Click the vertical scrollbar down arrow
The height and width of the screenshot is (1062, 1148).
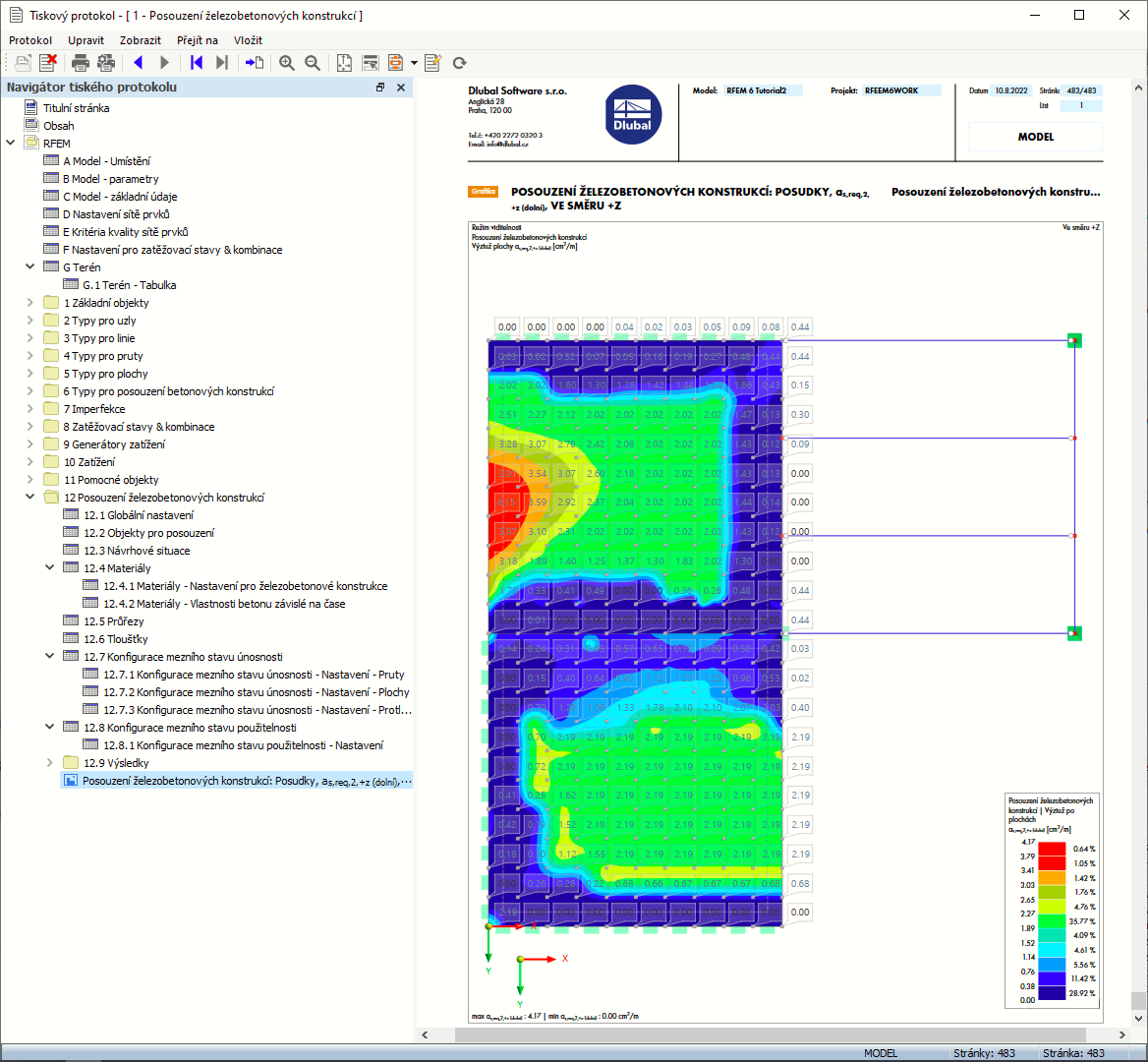[x=1138, y=1018]
